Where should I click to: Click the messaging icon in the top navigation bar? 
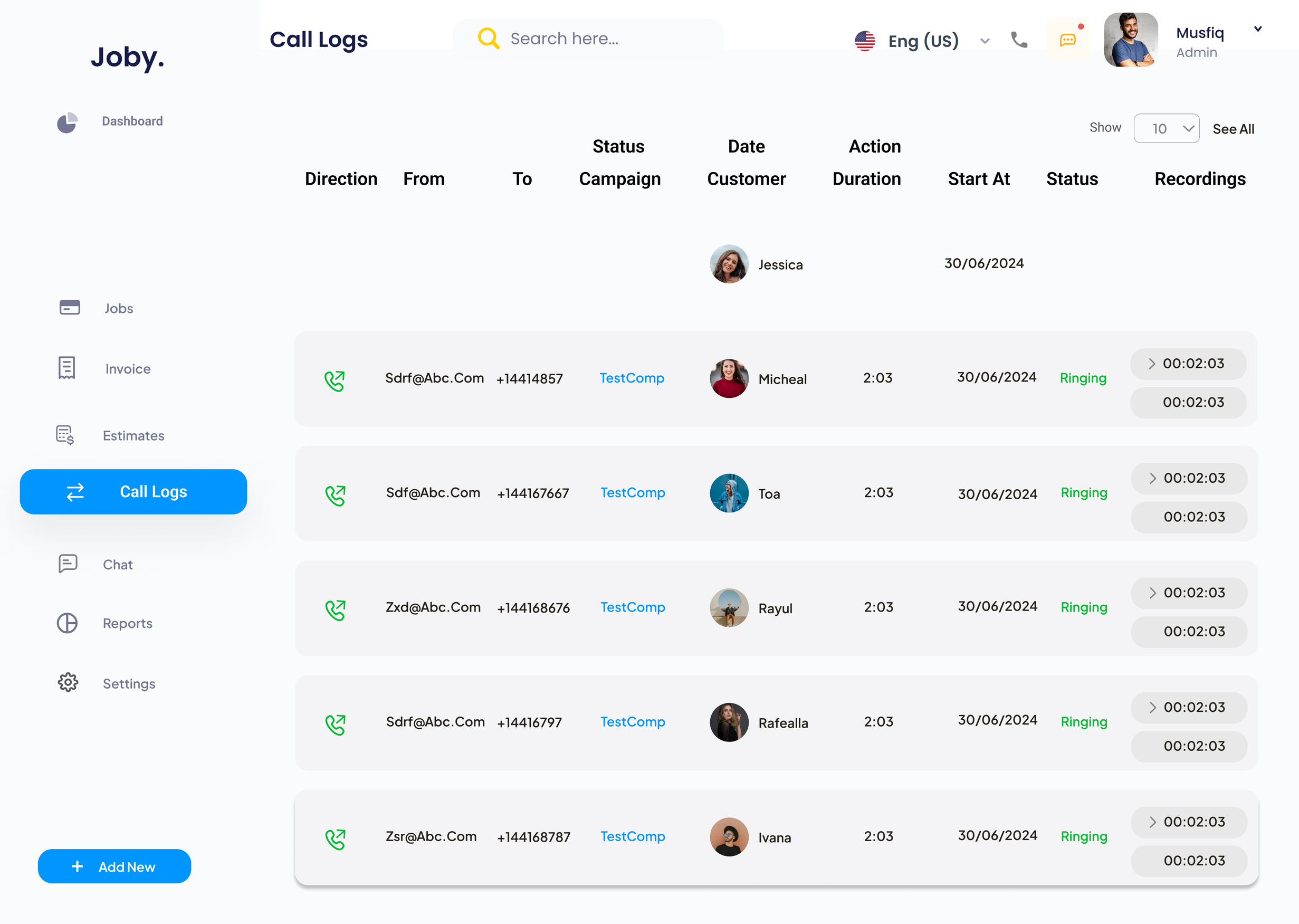coord(1069,39)
